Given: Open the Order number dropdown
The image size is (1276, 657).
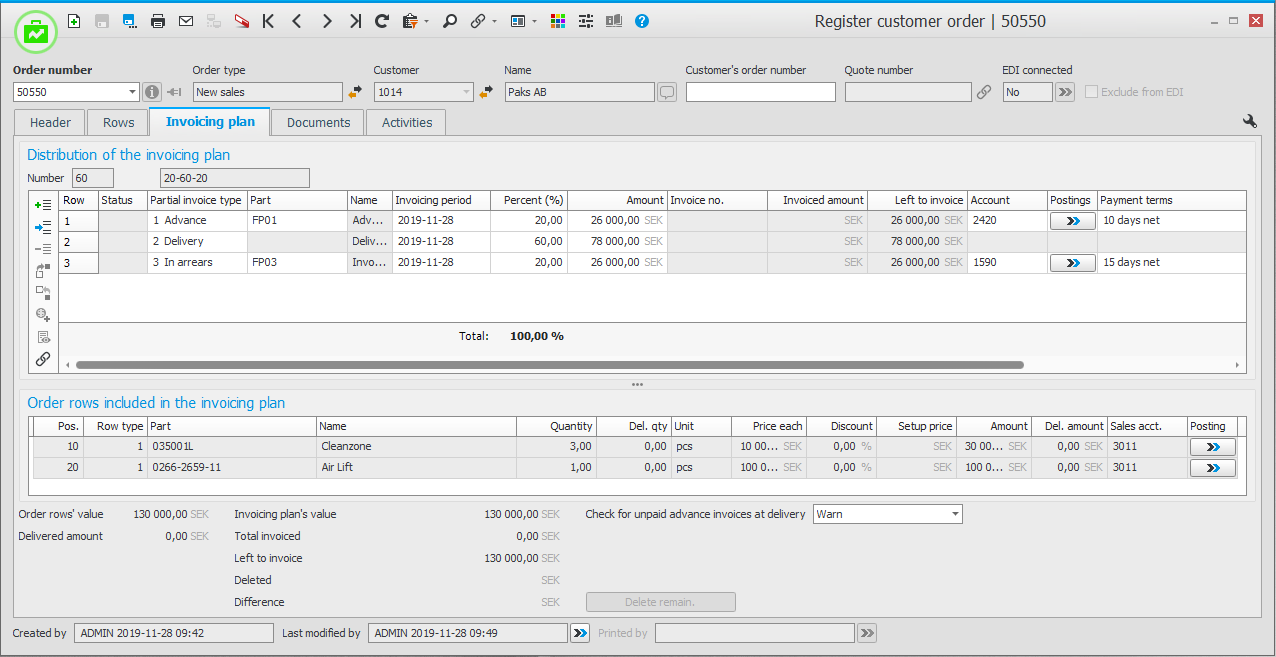Looking at the screenshot, I should [x=133, y=92].
